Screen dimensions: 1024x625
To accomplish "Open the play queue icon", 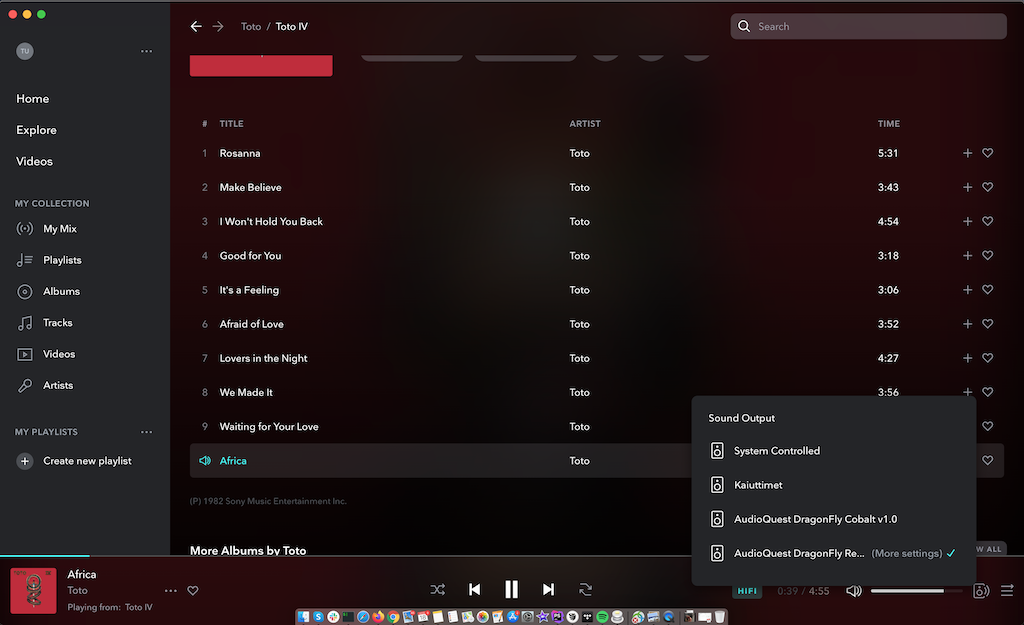I will 1007,590.
